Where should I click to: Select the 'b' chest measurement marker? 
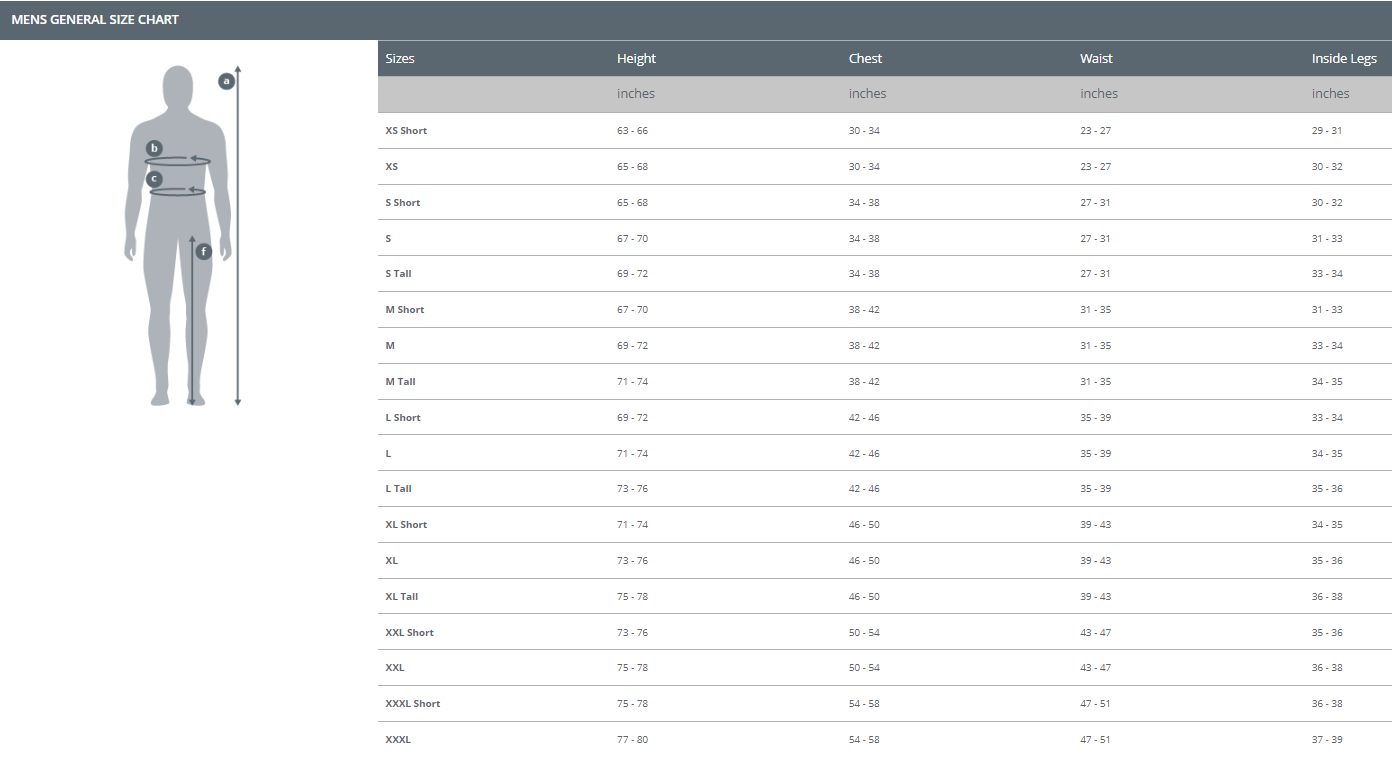point(154,147)
